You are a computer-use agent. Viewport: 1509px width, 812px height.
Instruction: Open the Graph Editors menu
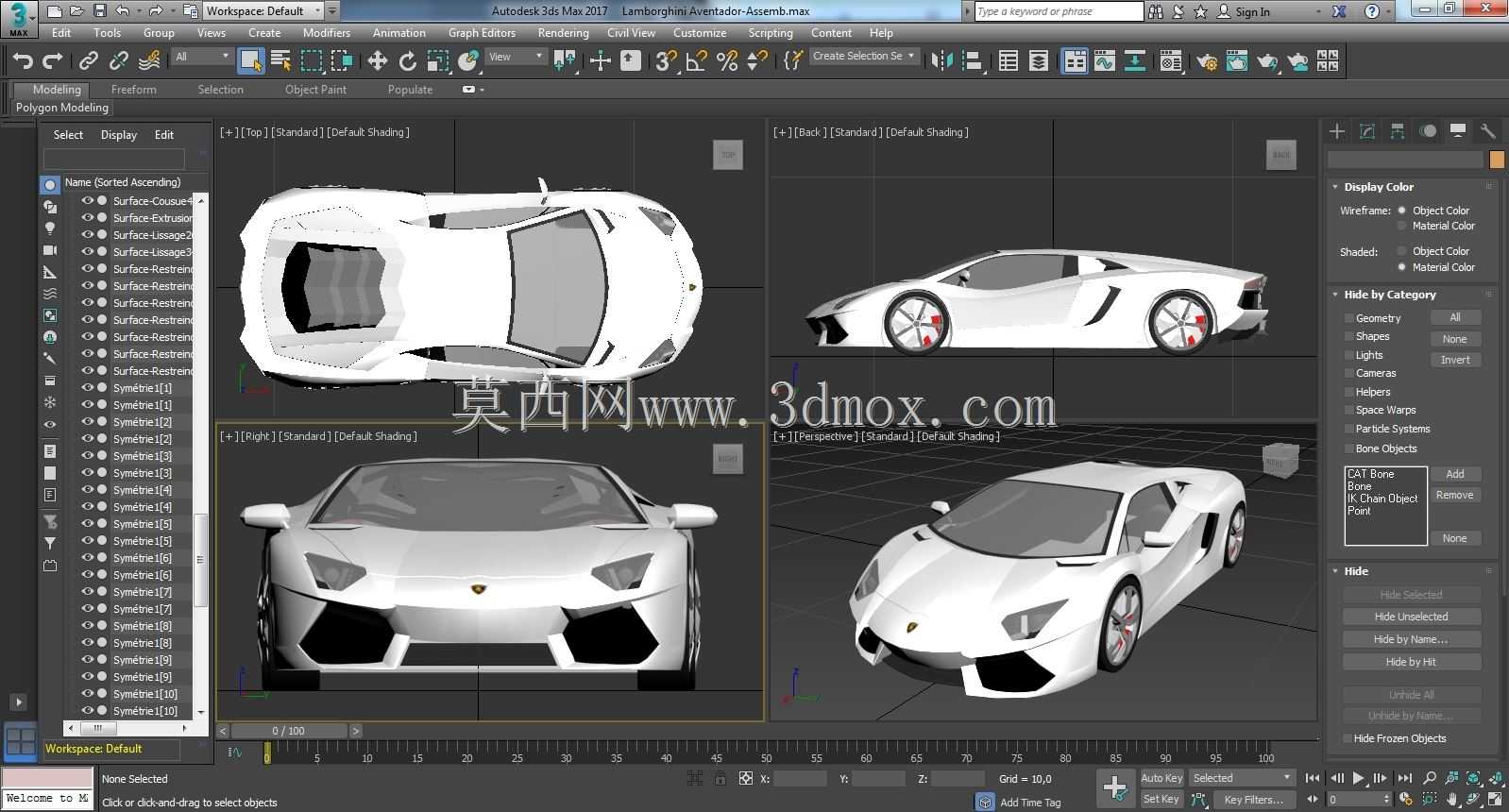[482, 32]
